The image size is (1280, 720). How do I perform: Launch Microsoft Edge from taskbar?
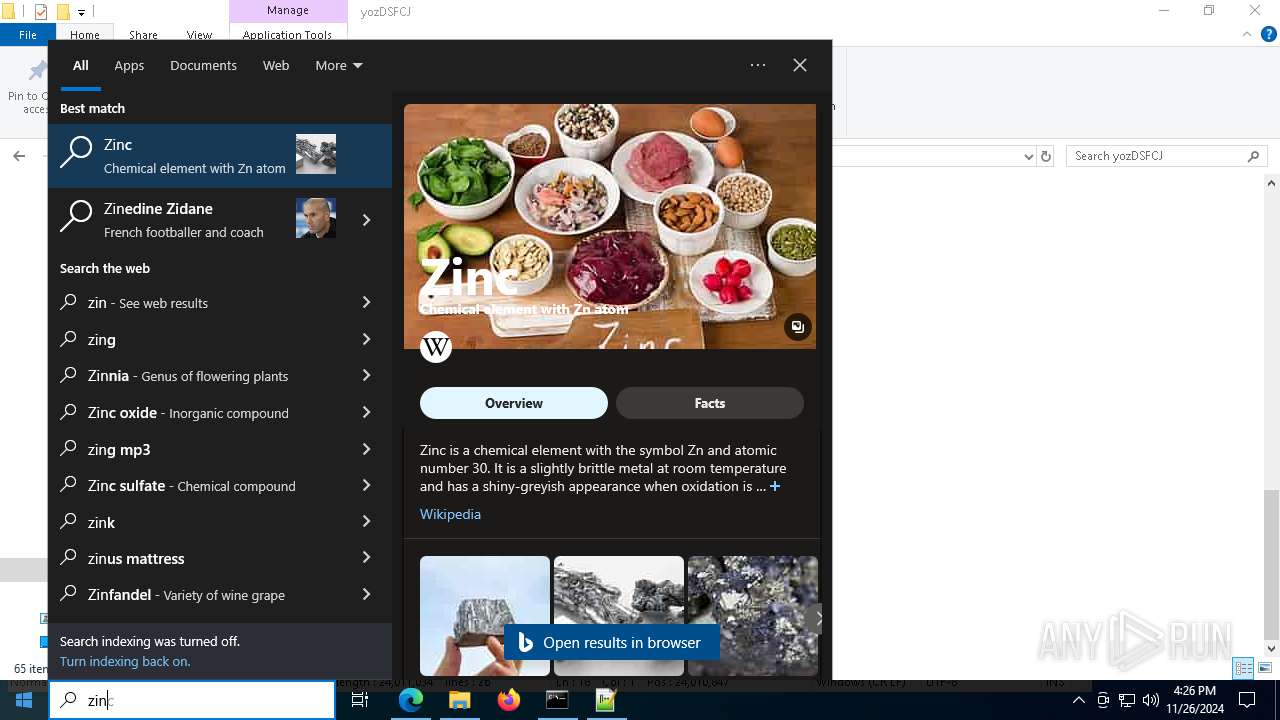(411, 700)
